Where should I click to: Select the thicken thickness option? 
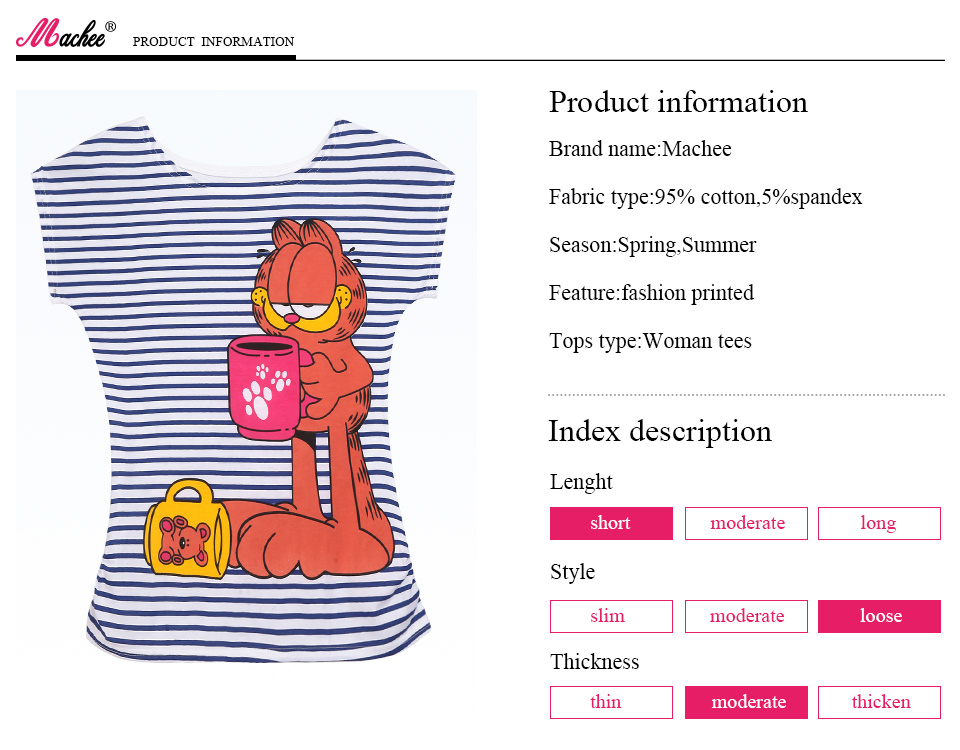pyautogui.click(x=879, y=702)
